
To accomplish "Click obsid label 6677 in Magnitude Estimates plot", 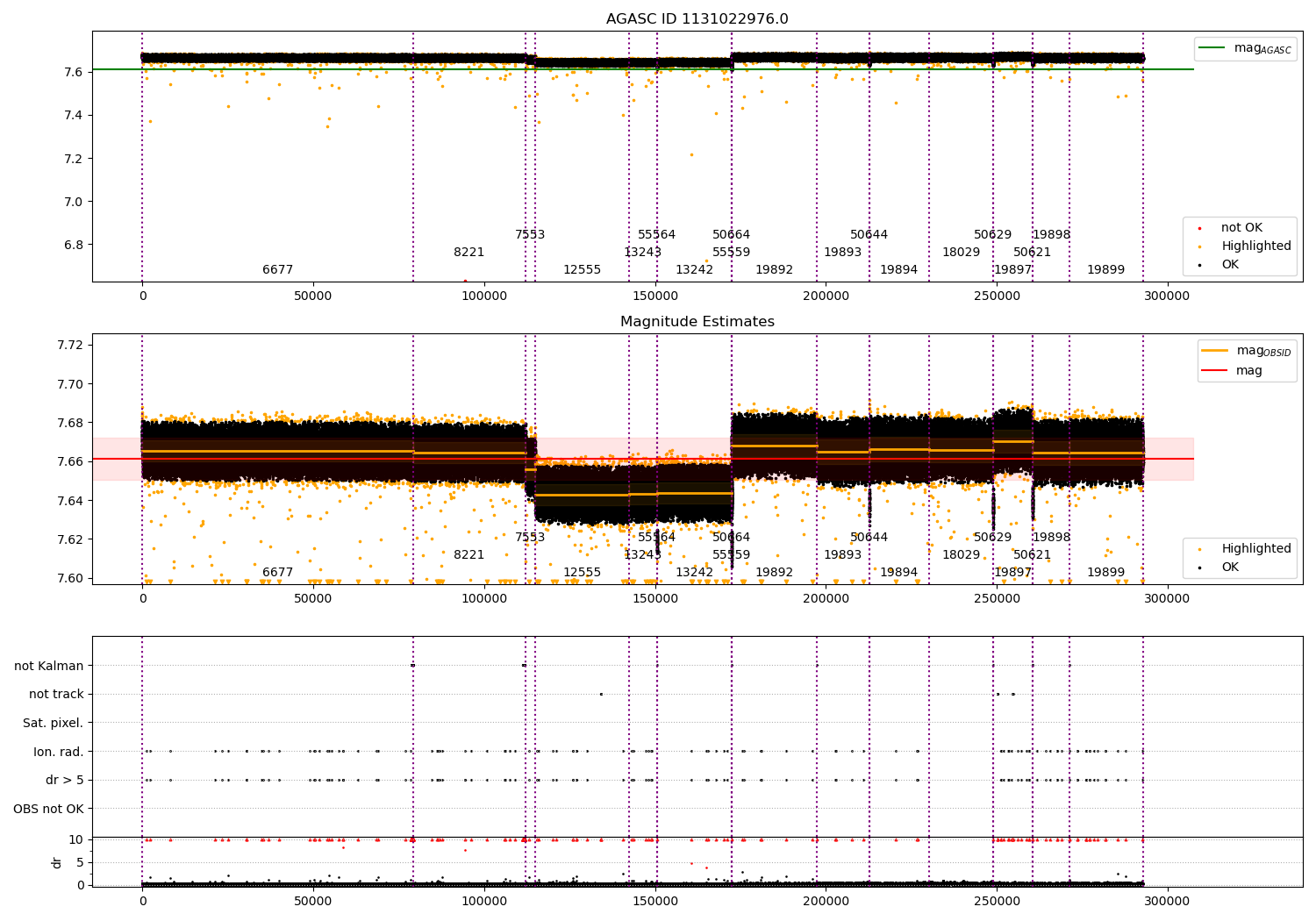I will (278, 573).
